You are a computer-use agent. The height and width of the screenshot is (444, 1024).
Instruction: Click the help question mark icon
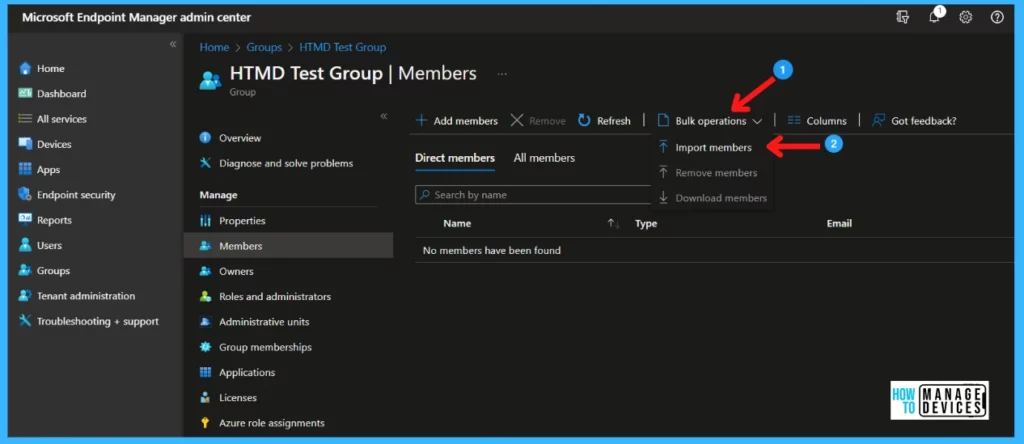coord(997,18)
